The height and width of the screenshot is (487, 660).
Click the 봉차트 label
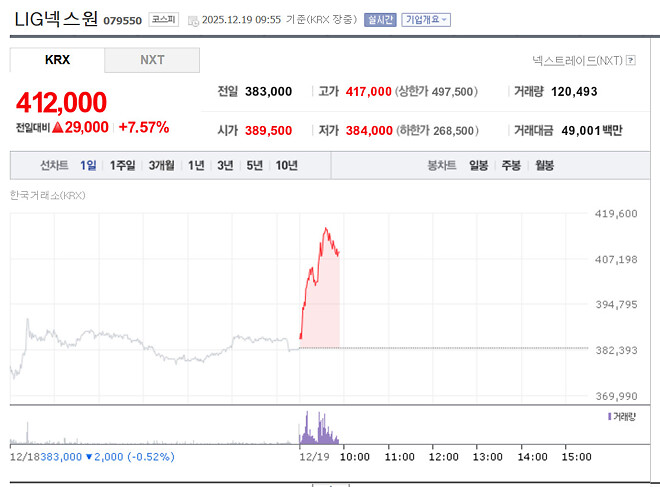click(442, 165)
